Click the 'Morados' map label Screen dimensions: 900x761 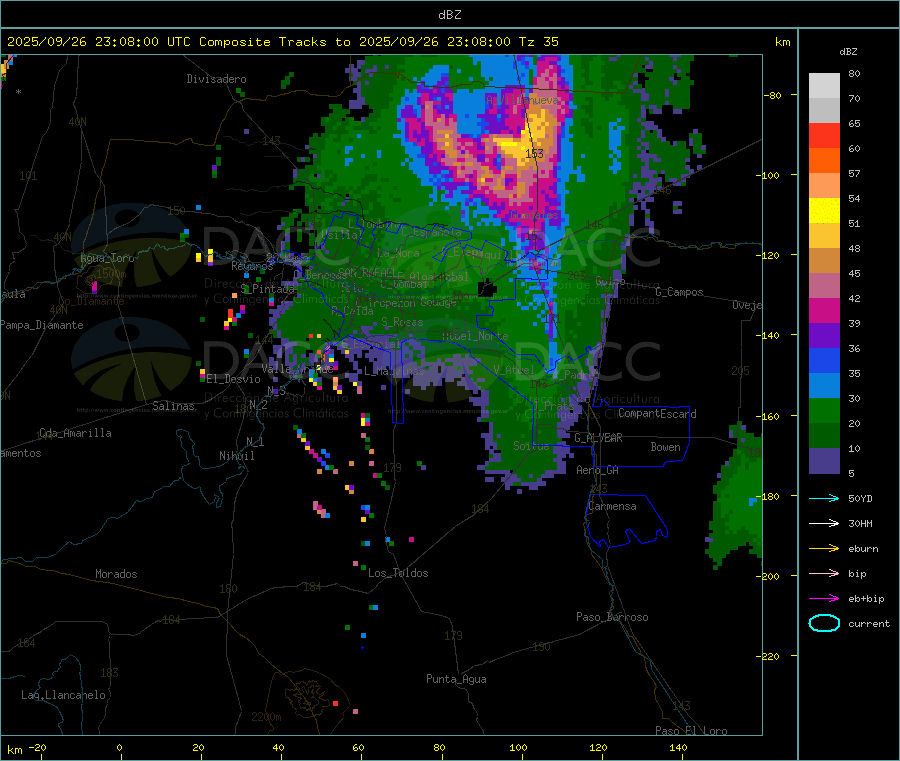(x=116, y=574)
